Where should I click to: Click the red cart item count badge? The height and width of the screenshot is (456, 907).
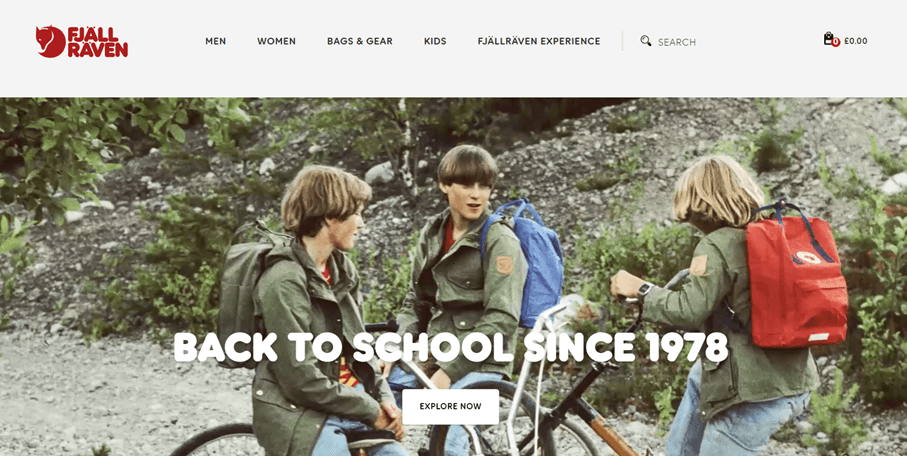pyautogui.click(x=836, y=43)
